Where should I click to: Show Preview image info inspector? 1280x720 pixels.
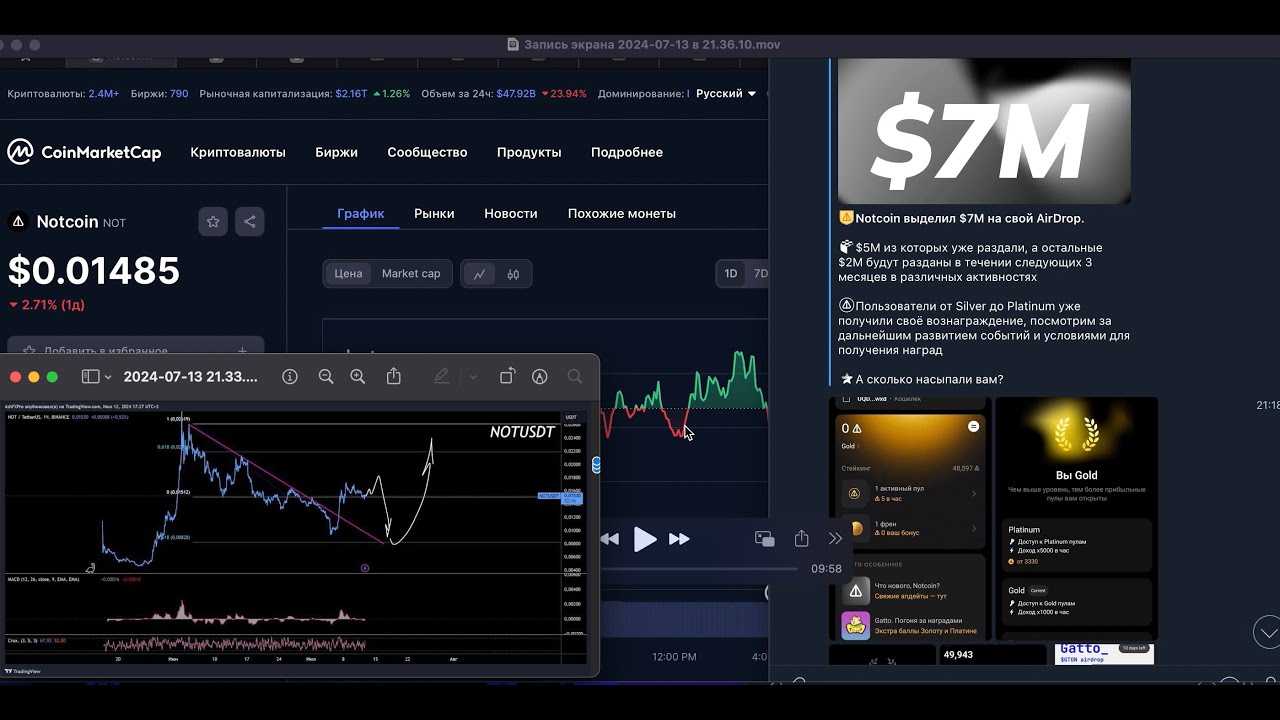coord(290,377)
